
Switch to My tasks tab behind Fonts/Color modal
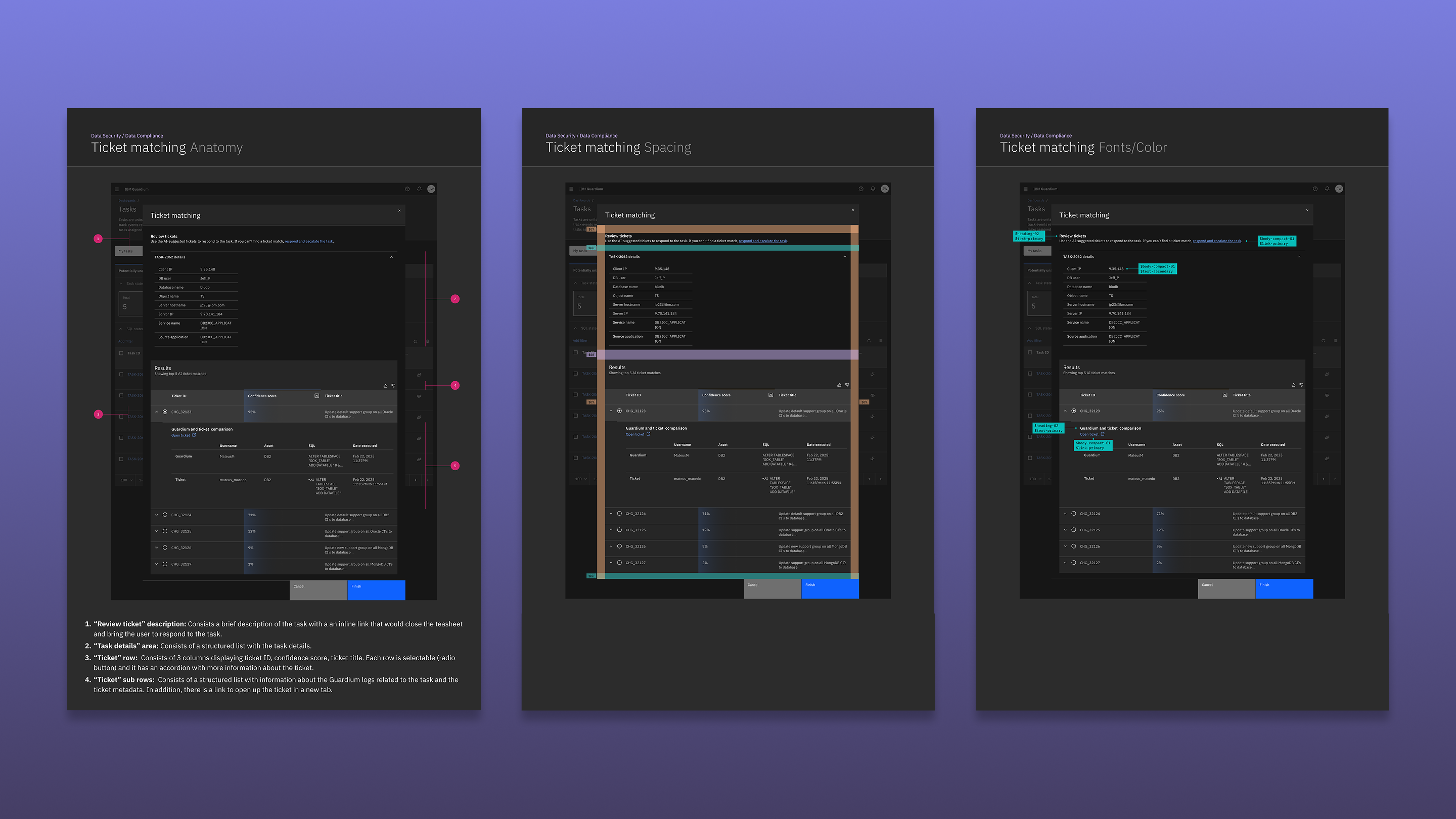click(x=1037, y=251)
